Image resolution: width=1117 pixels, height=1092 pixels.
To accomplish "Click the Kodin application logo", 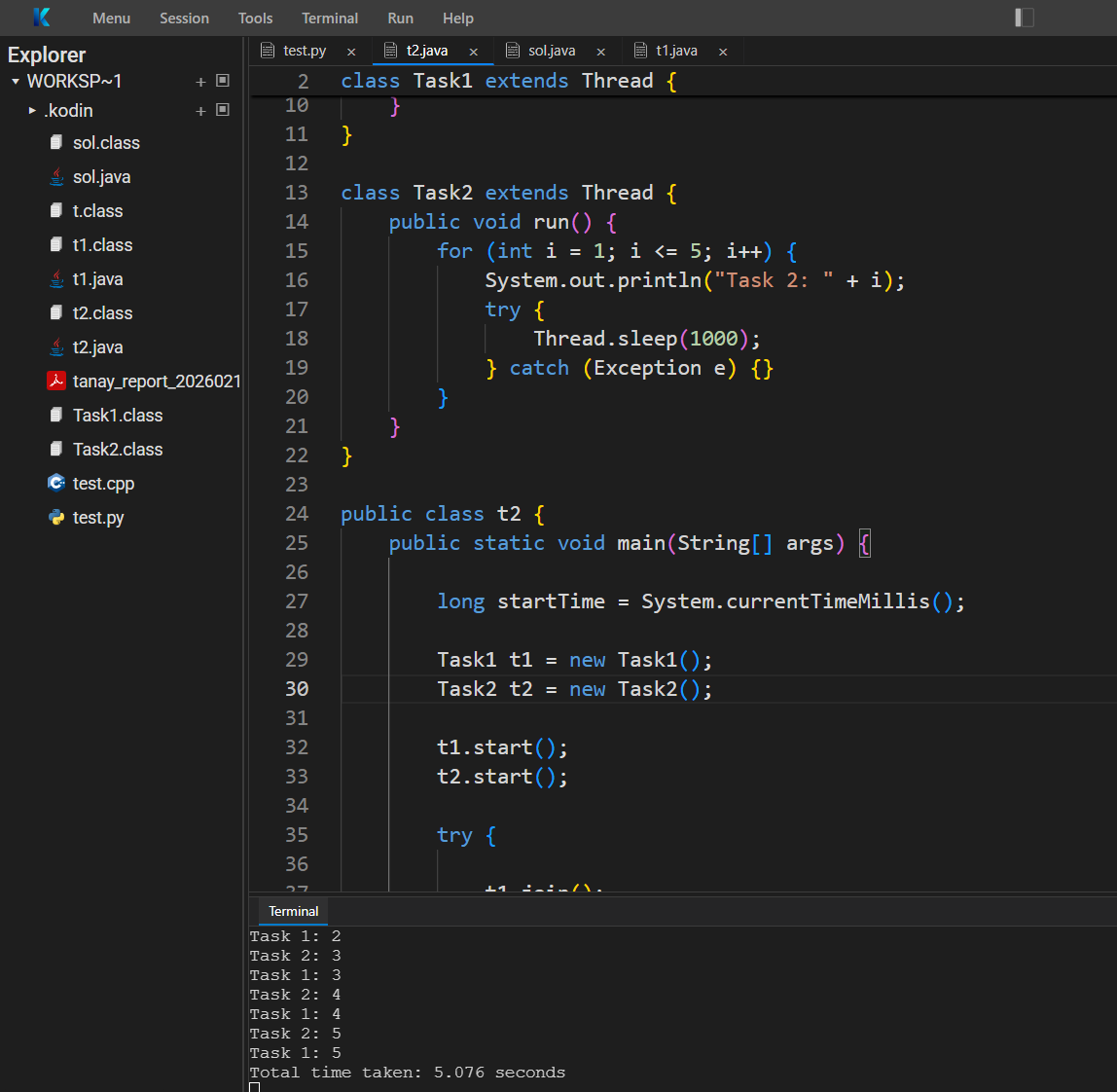I will click(x=40, y=18).
